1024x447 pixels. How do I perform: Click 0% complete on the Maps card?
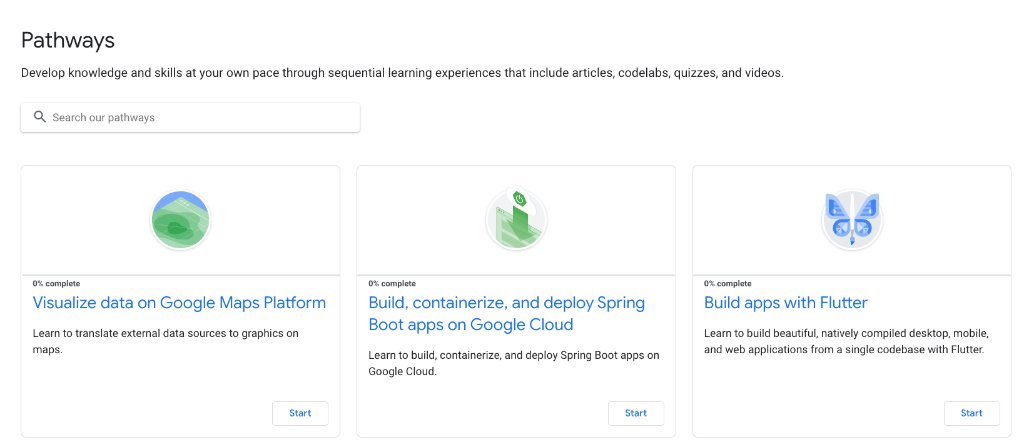point(56,283)
